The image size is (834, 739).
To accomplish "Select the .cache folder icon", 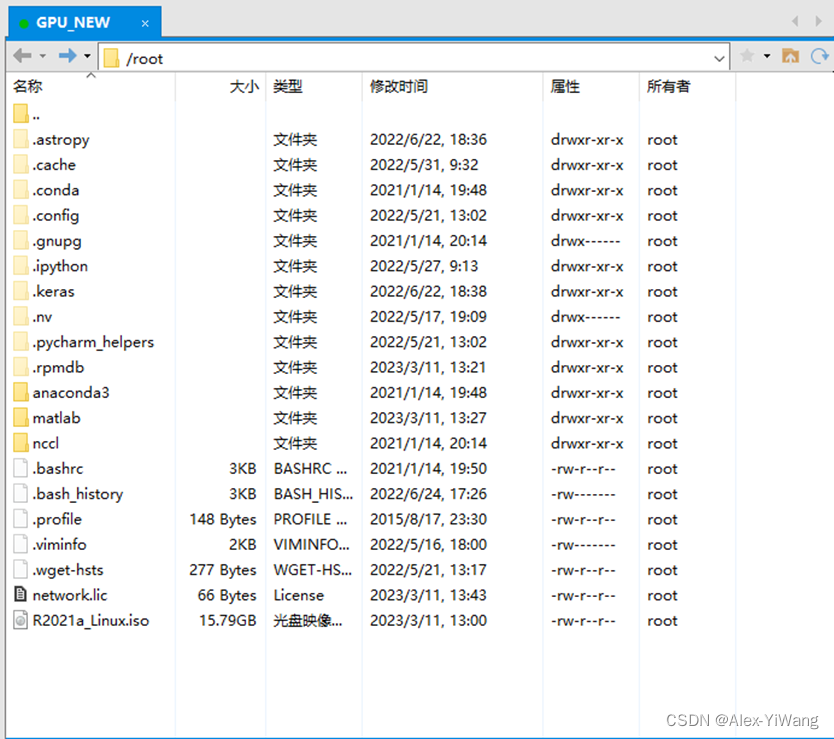I will point(21,164).
